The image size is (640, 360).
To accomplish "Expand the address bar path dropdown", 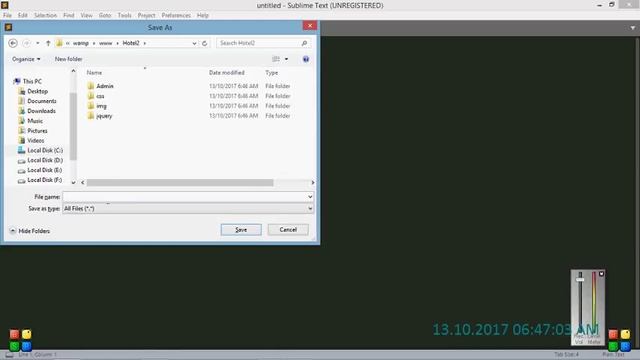I will [194, 43].
